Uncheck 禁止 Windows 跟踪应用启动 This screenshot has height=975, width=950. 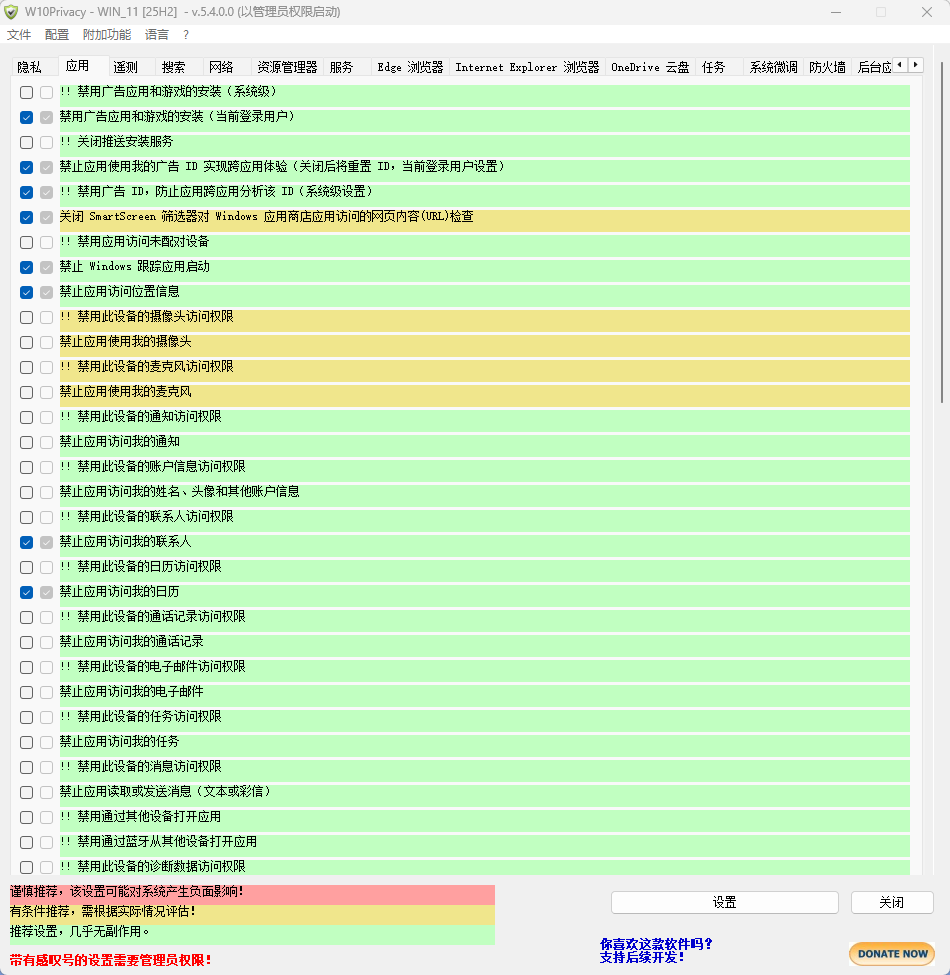coord(26,267)
